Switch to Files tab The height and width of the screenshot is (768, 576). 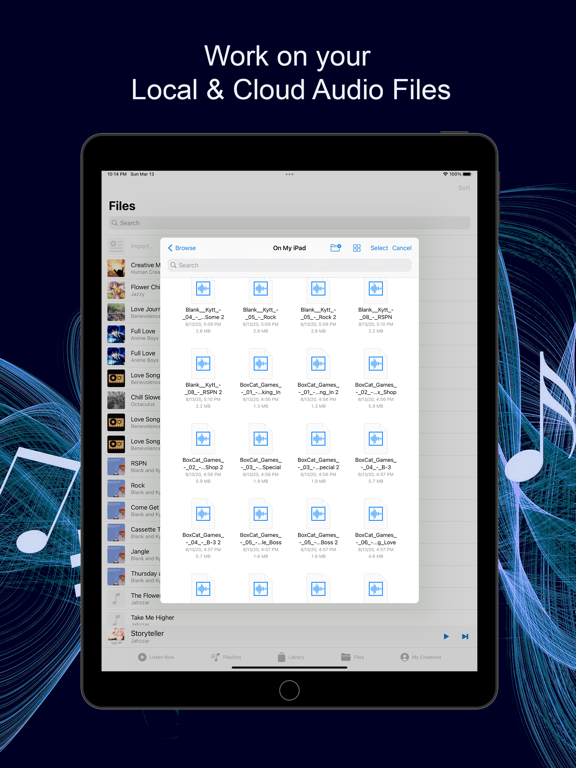(x=353, y=657)
